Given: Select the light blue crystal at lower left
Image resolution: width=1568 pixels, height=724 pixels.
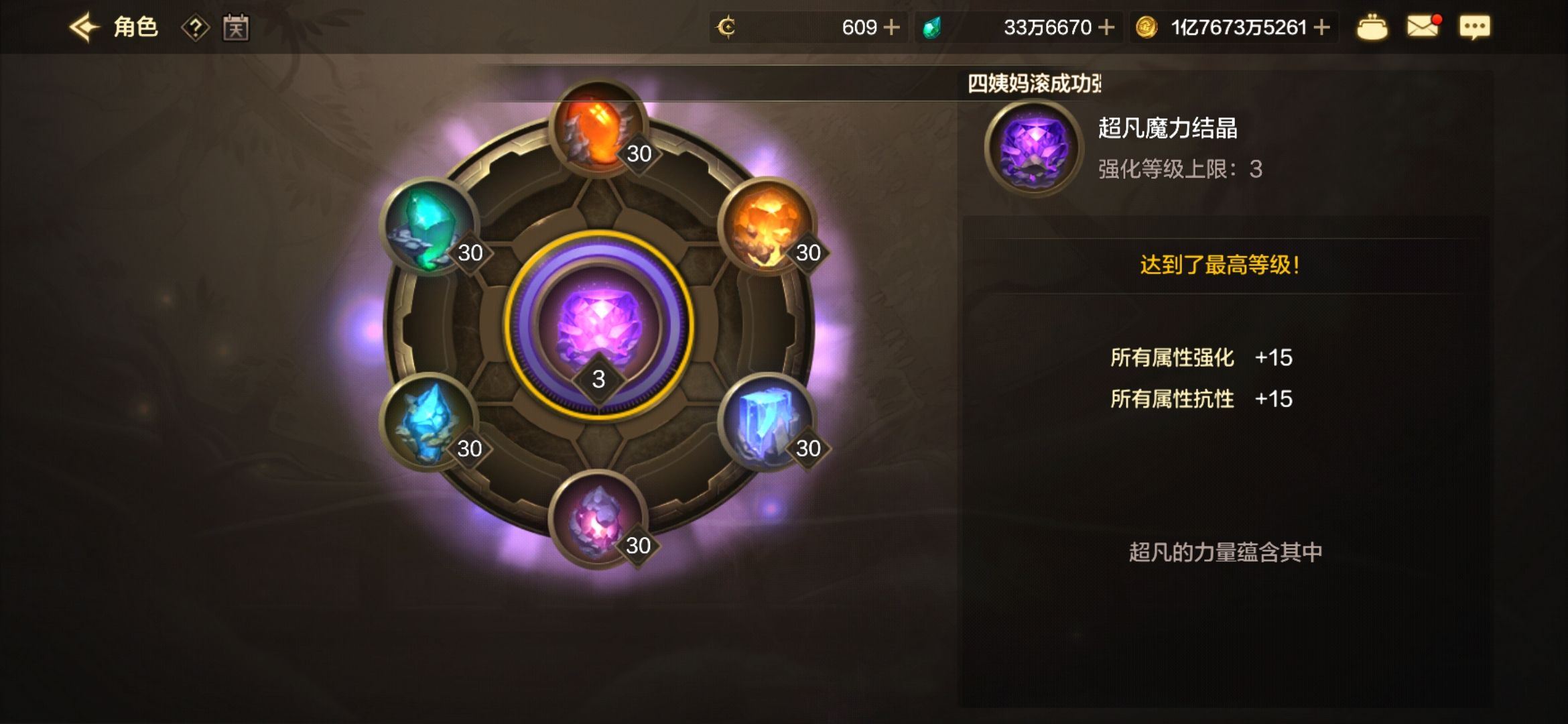Looking at the screenshot, I should click(429, 422).
